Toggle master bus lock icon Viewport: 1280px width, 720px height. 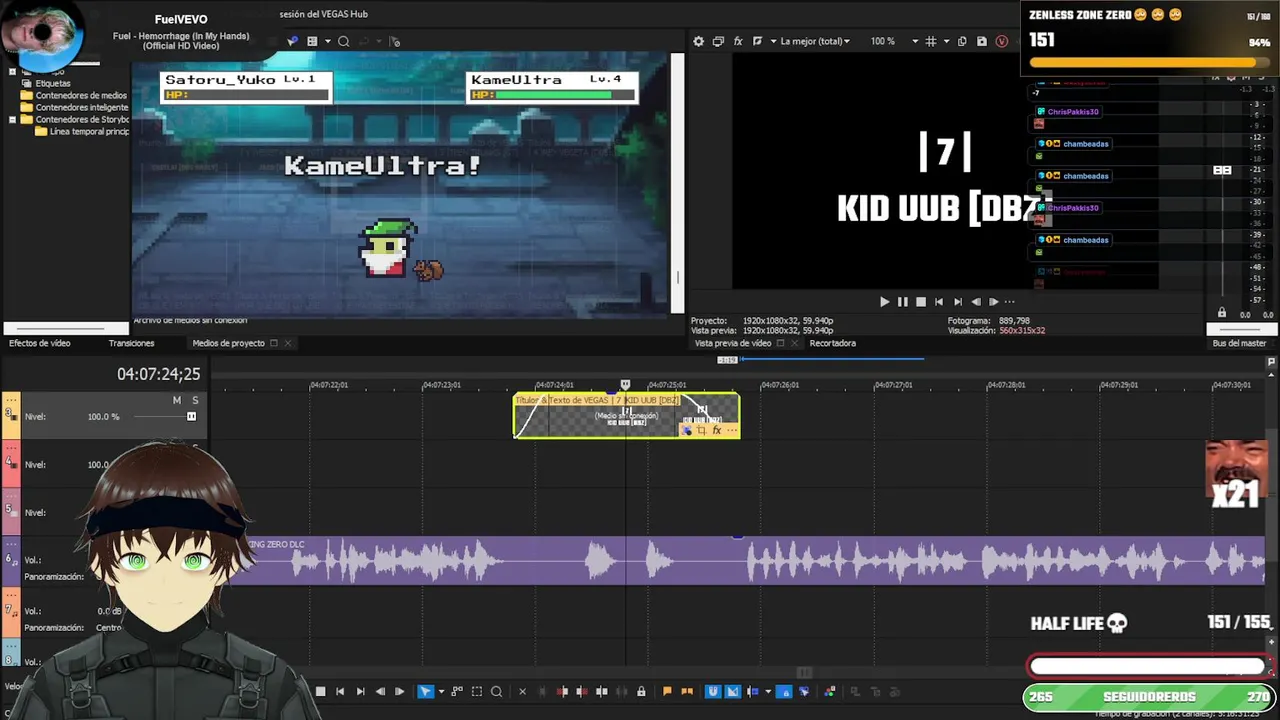1221,313
